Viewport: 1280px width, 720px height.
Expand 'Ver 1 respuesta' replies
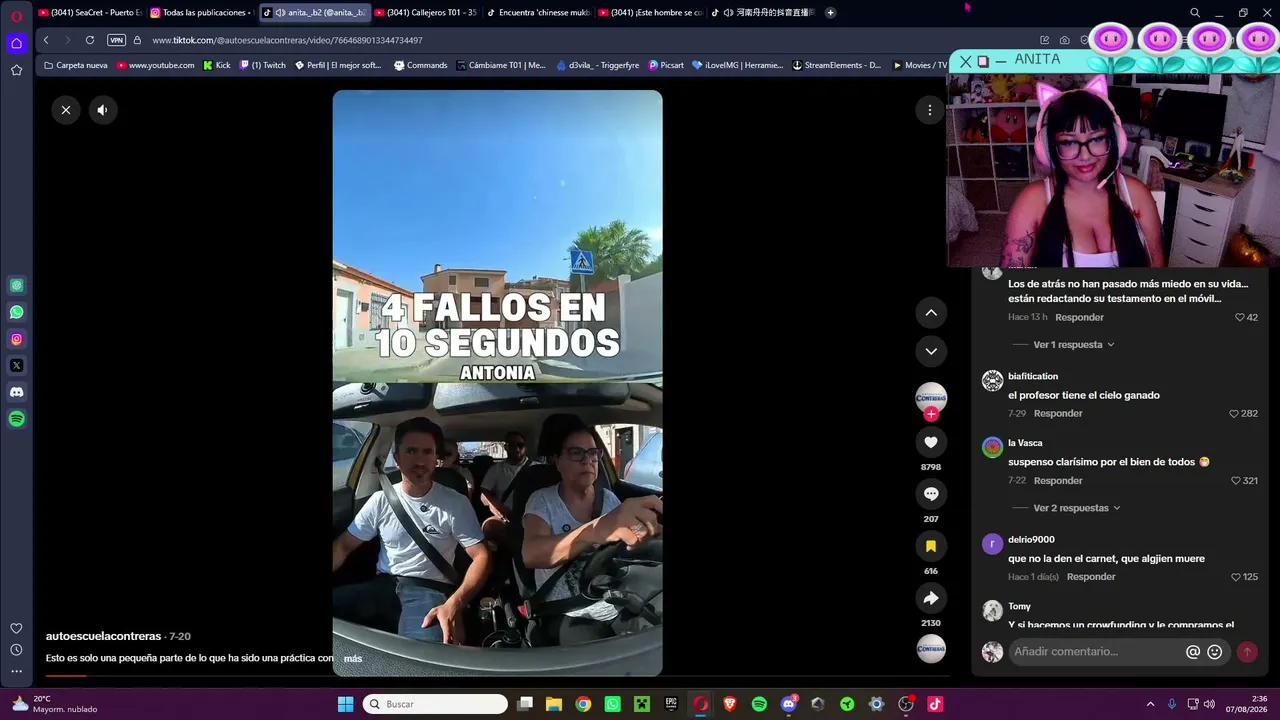coord(1074,345)
